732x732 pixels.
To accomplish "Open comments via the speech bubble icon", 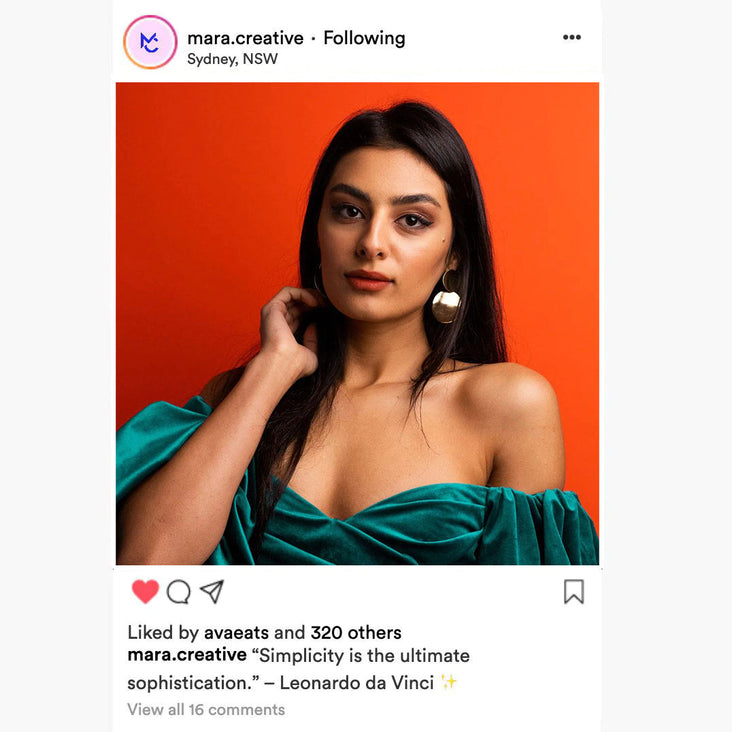I will pos(179,592).
